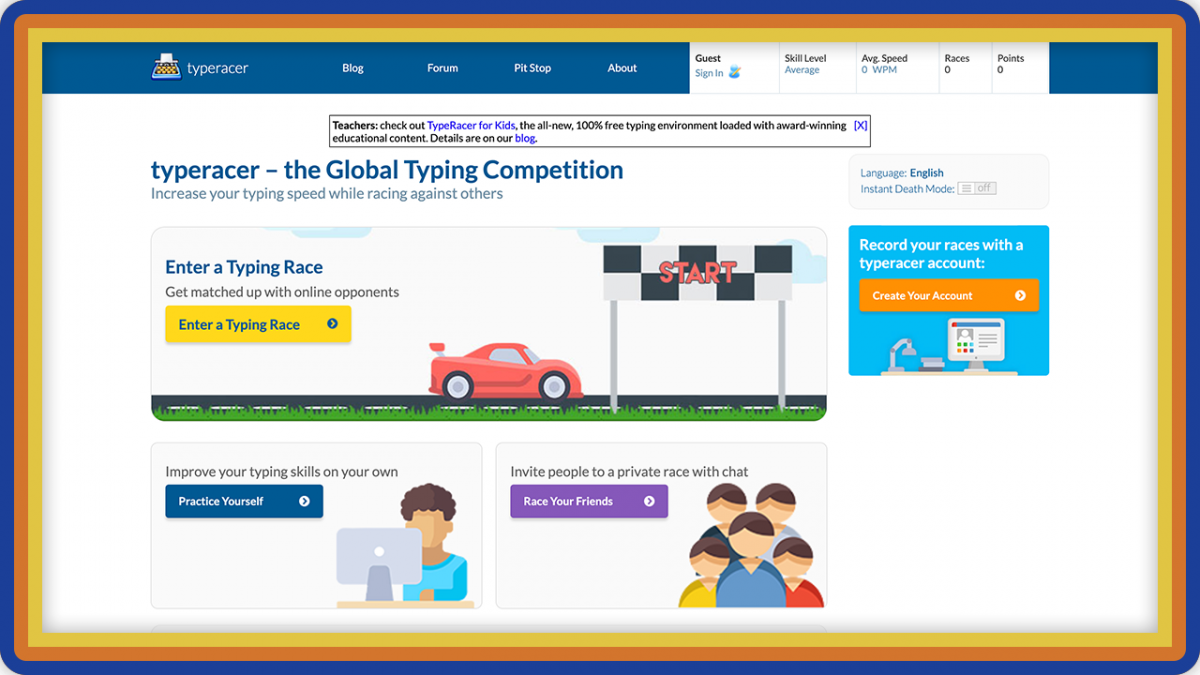
Task: Click arrow icon on Create Your Account button
Action: (1020, 295)
